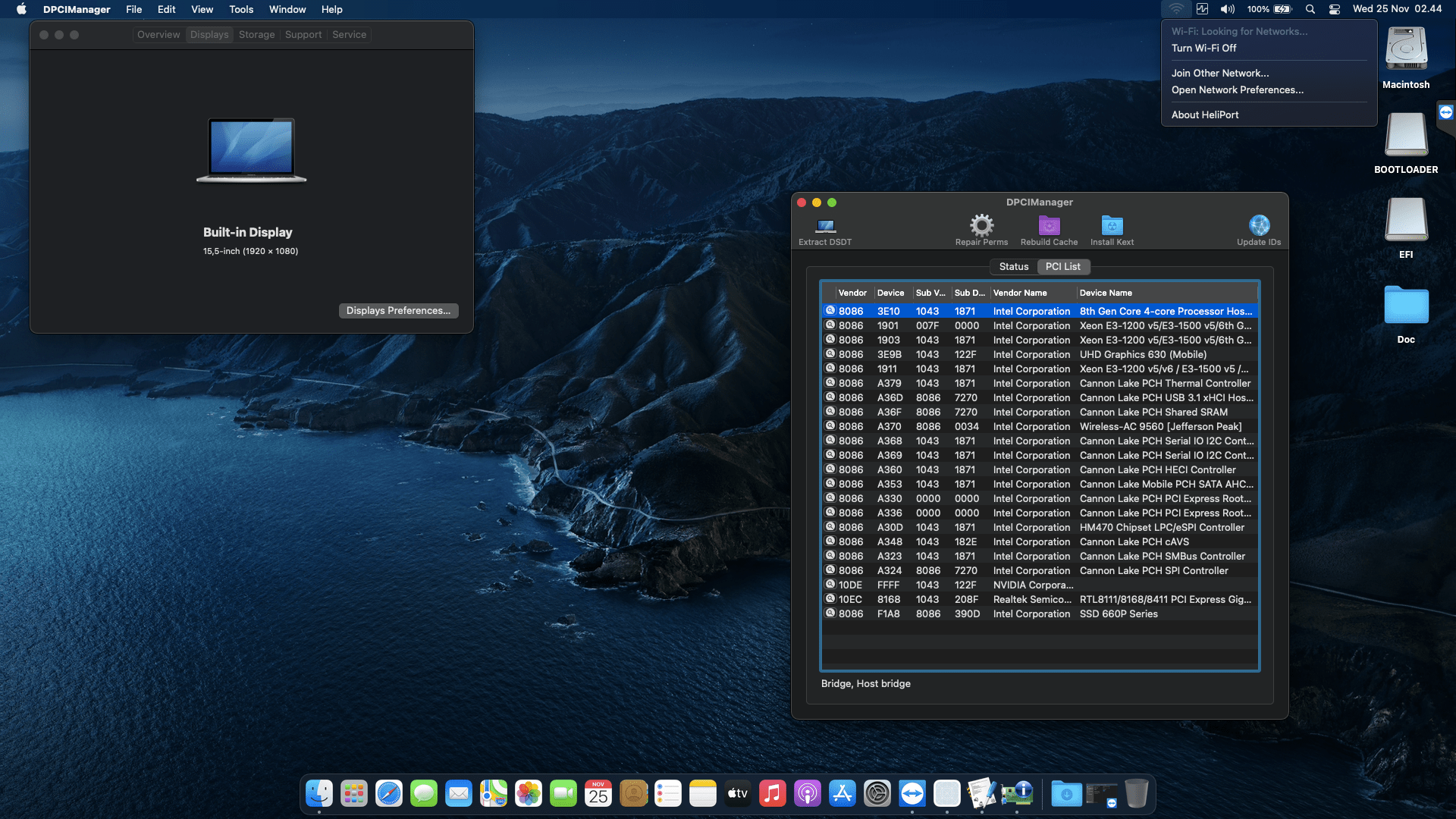This screenshot has width=1456, height=819.
Task: Click the Repair Perms gear icon
Action: tap(981, 226)
